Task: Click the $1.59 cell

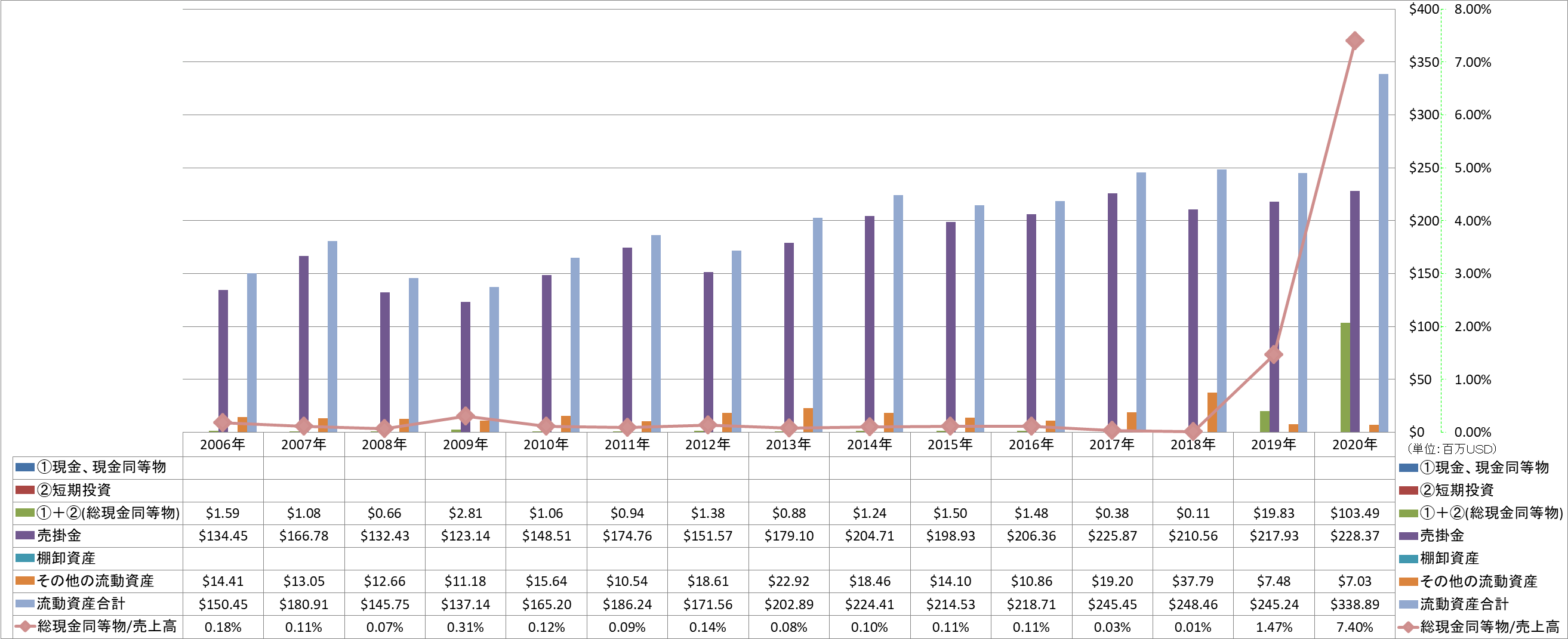Action: pos(223,513)
